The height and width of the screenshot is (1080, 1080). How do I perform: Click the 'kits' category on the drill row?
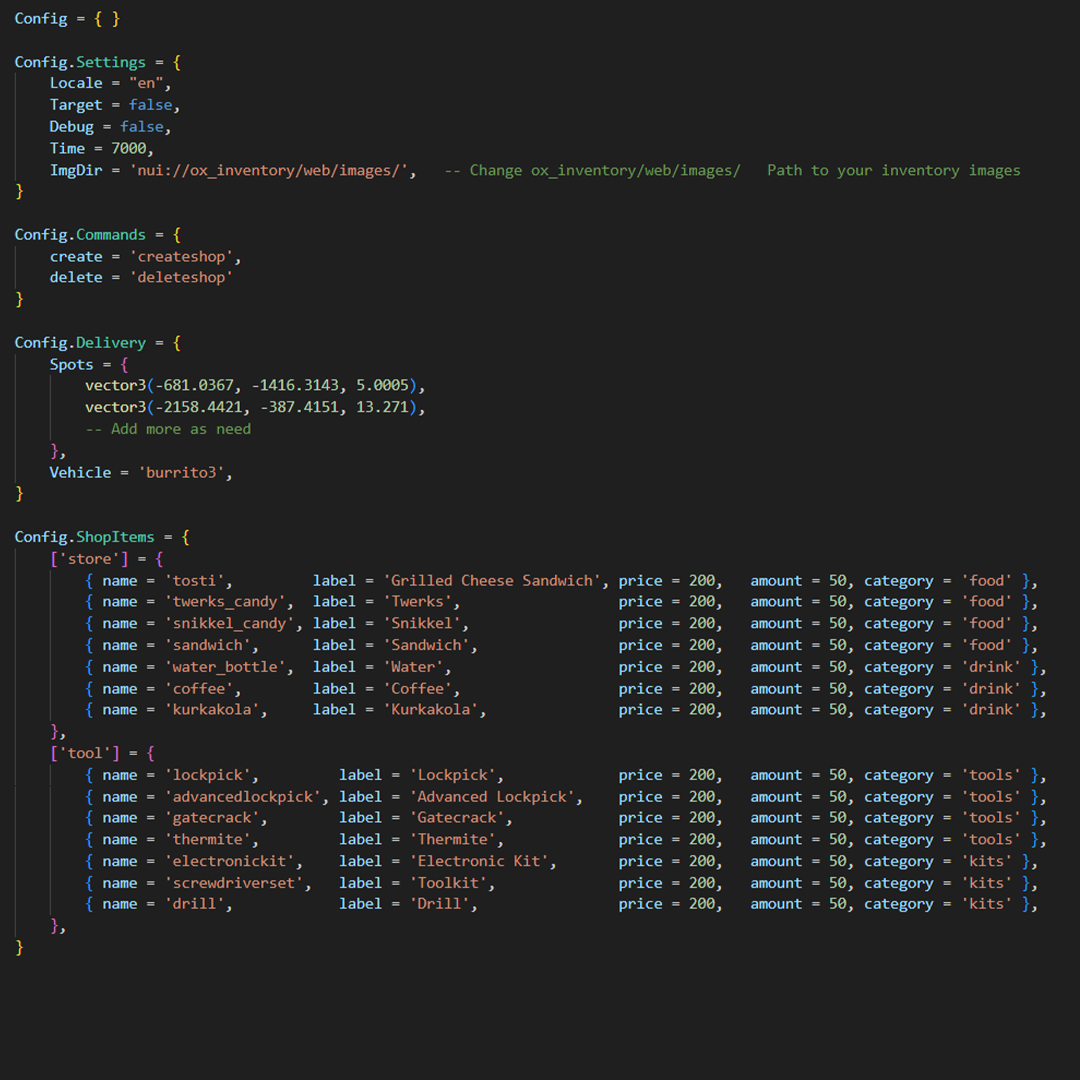click(x=986, y=904)
